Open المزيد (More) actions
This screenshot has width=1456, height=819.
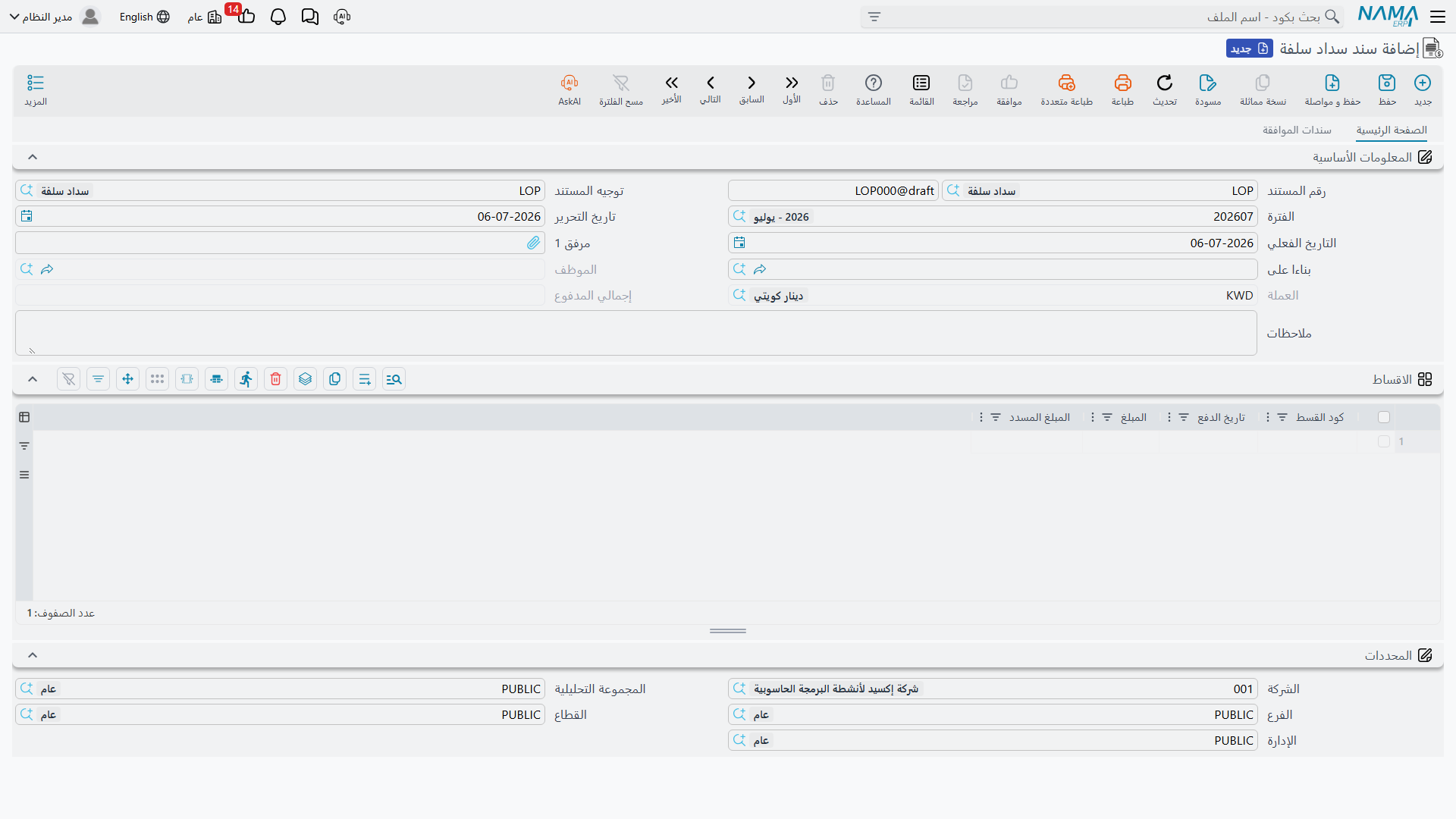click(36, 89)
